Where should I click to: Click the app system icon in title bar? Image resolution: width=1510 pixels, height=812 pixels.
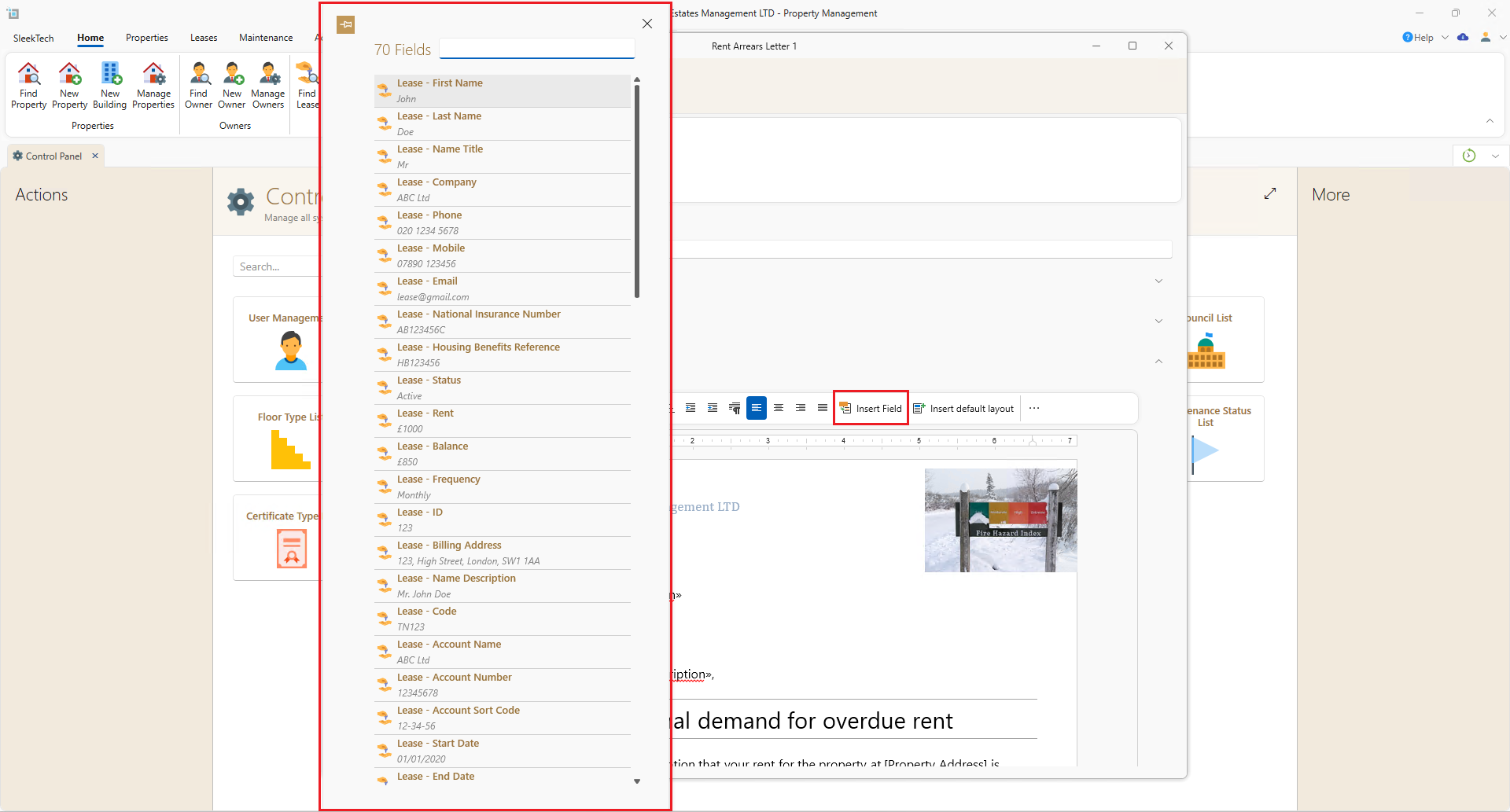[13, 13]
